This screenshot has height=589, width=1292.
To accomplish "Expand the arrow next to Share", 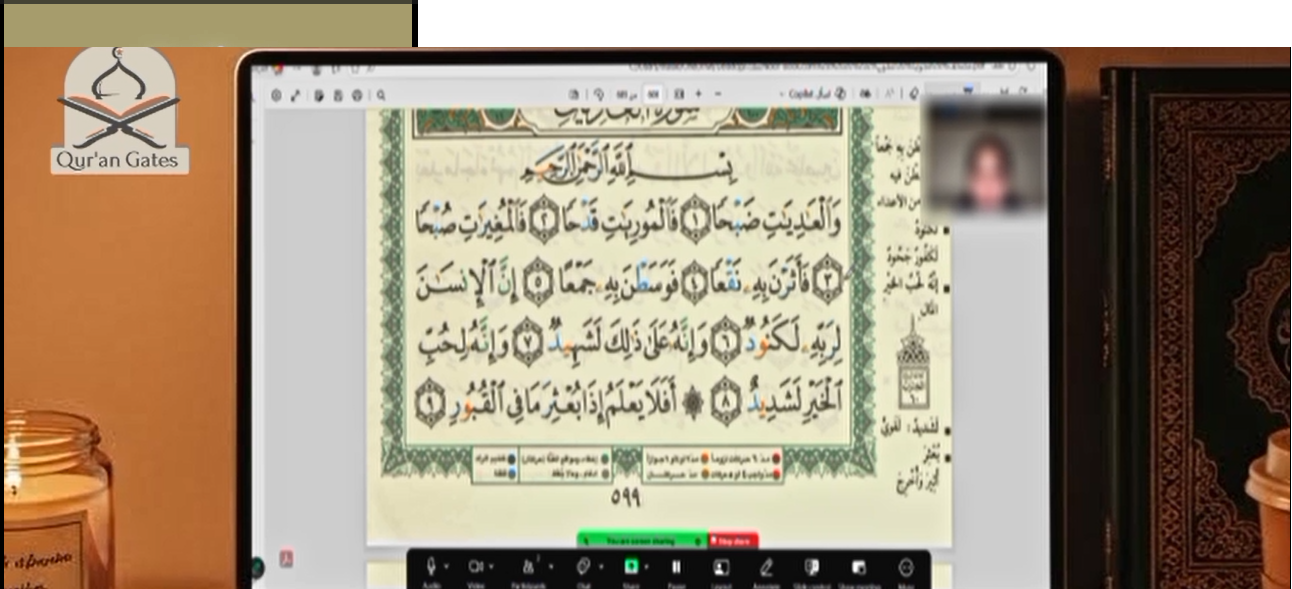I will [646, 567].
